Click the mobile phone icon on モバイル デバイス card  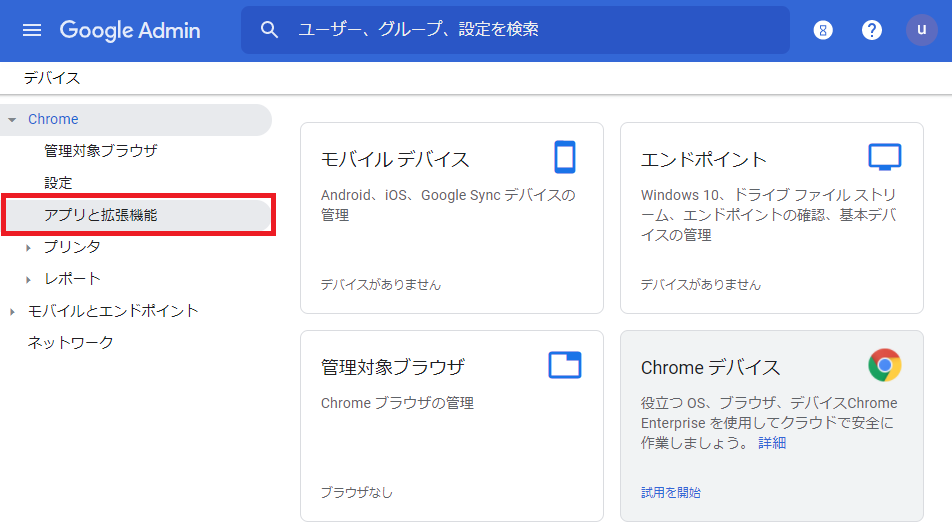[565, 157]
